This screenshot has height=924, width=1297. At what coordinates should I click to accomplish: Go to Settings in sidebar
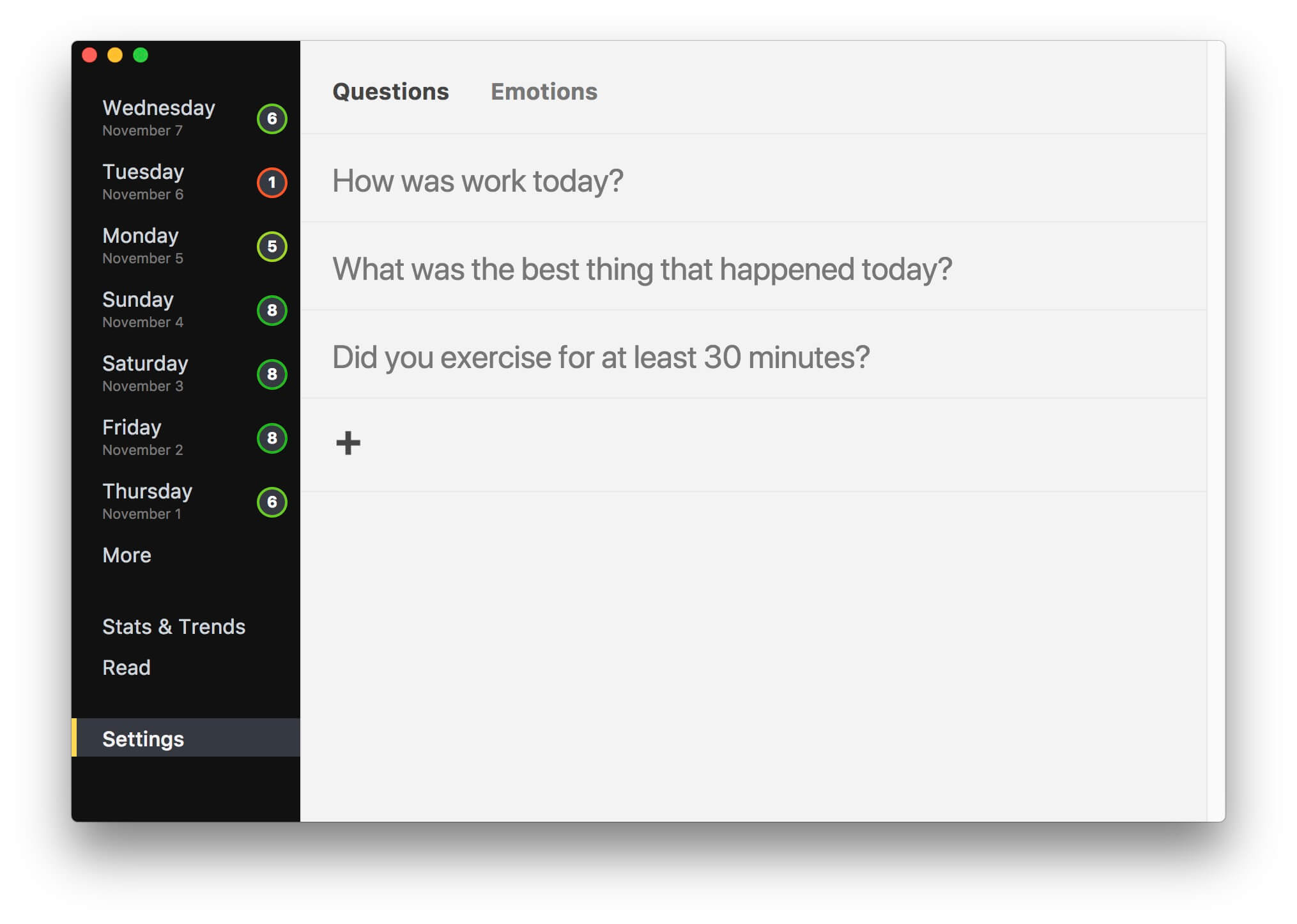(x=143, y=739)
